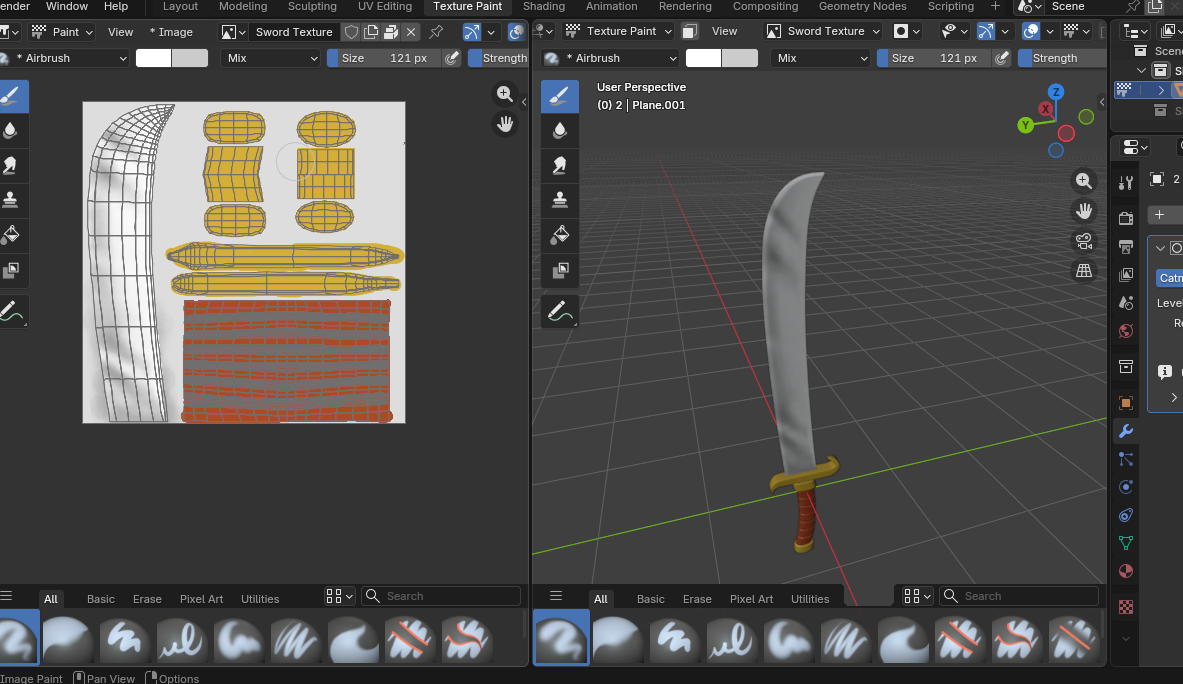Open the Paint mode dropdown in image editor

[x=63, y=32]
